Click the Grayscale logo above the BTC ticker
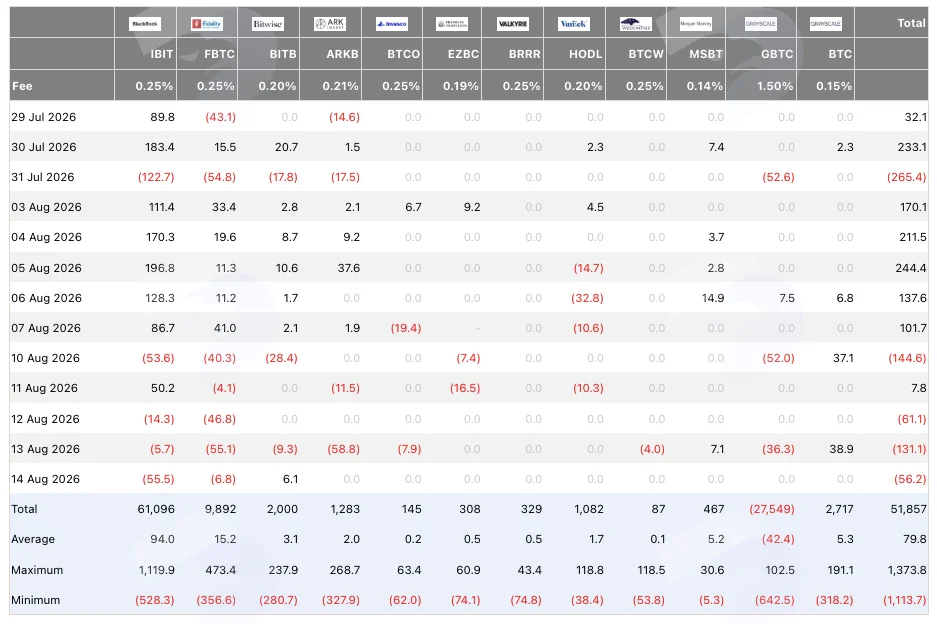937x624 pixels. pos(825,24)
